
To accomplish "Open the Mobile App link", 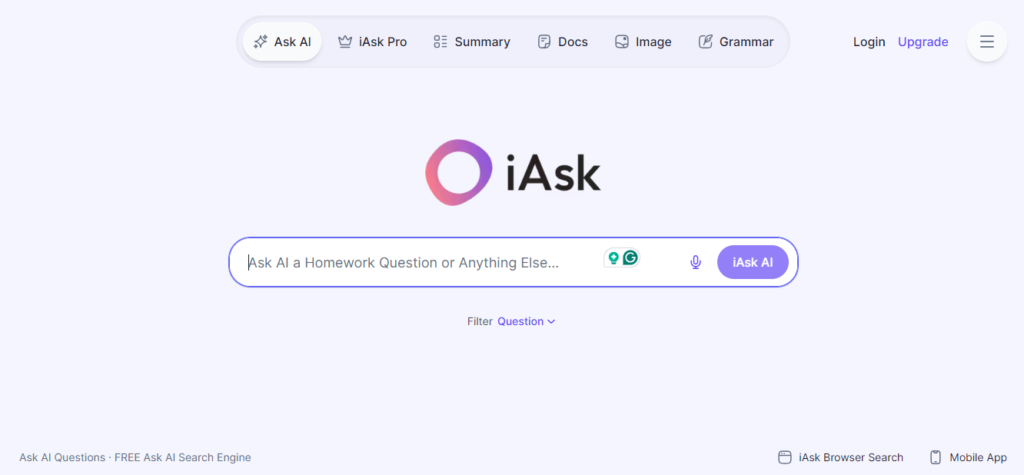I will (968, 457).
